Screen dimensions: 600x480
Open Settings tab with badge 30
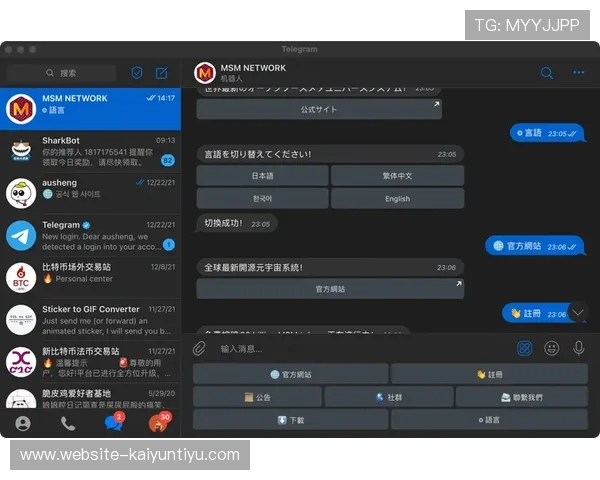coord(159,423)
